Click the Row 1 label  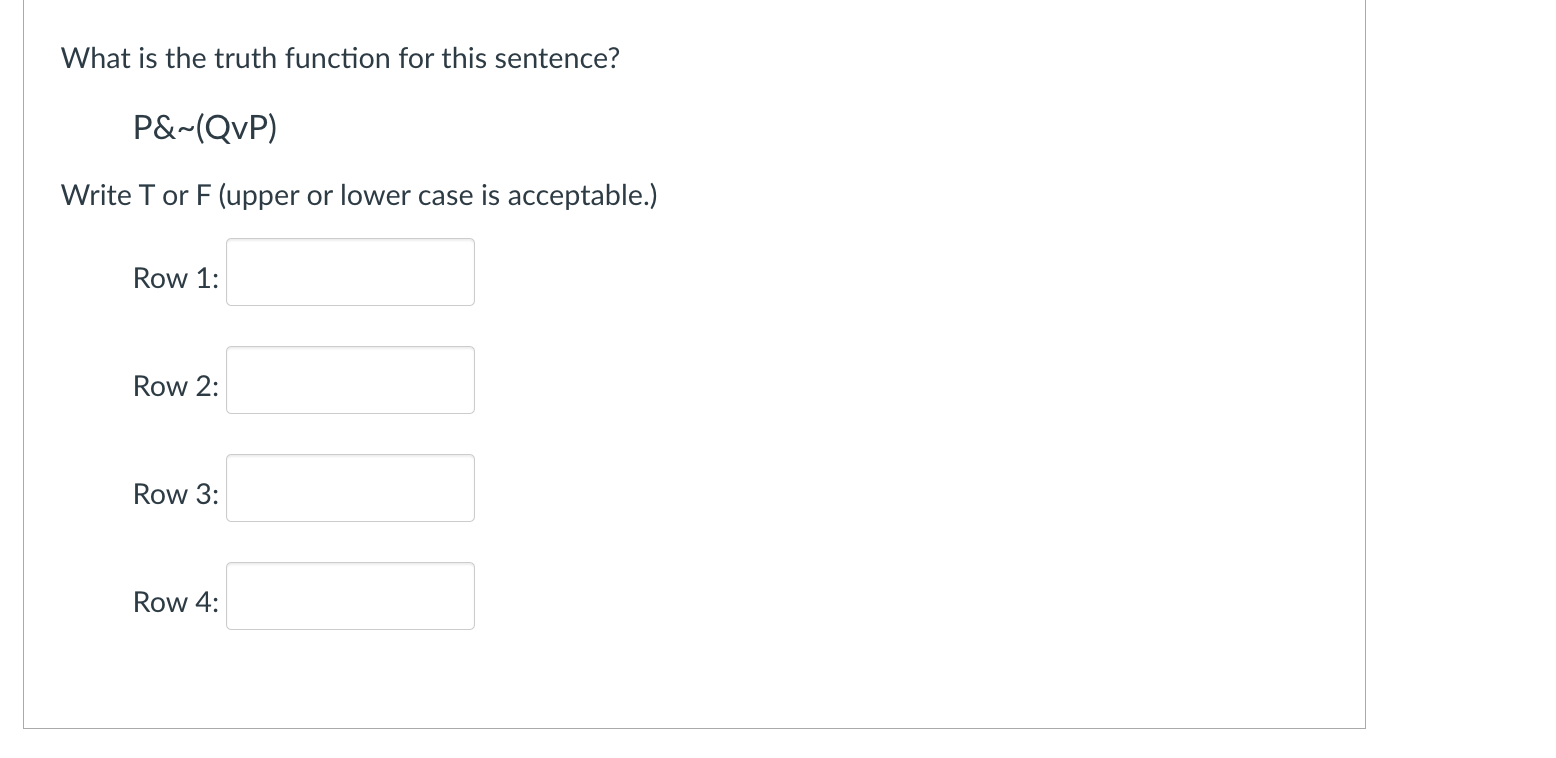tap(175, 278)
